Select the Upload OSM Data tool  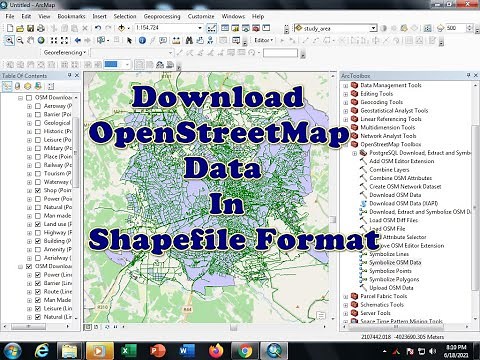click(391, 288)
